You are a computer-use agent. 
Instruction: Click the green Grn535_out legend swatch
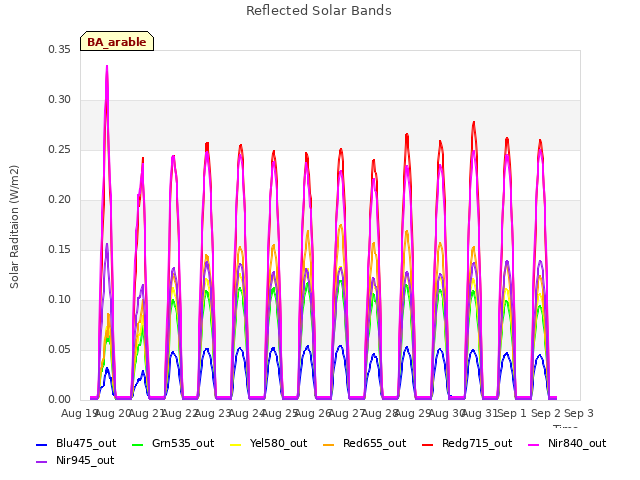click(x=138, y=444)
